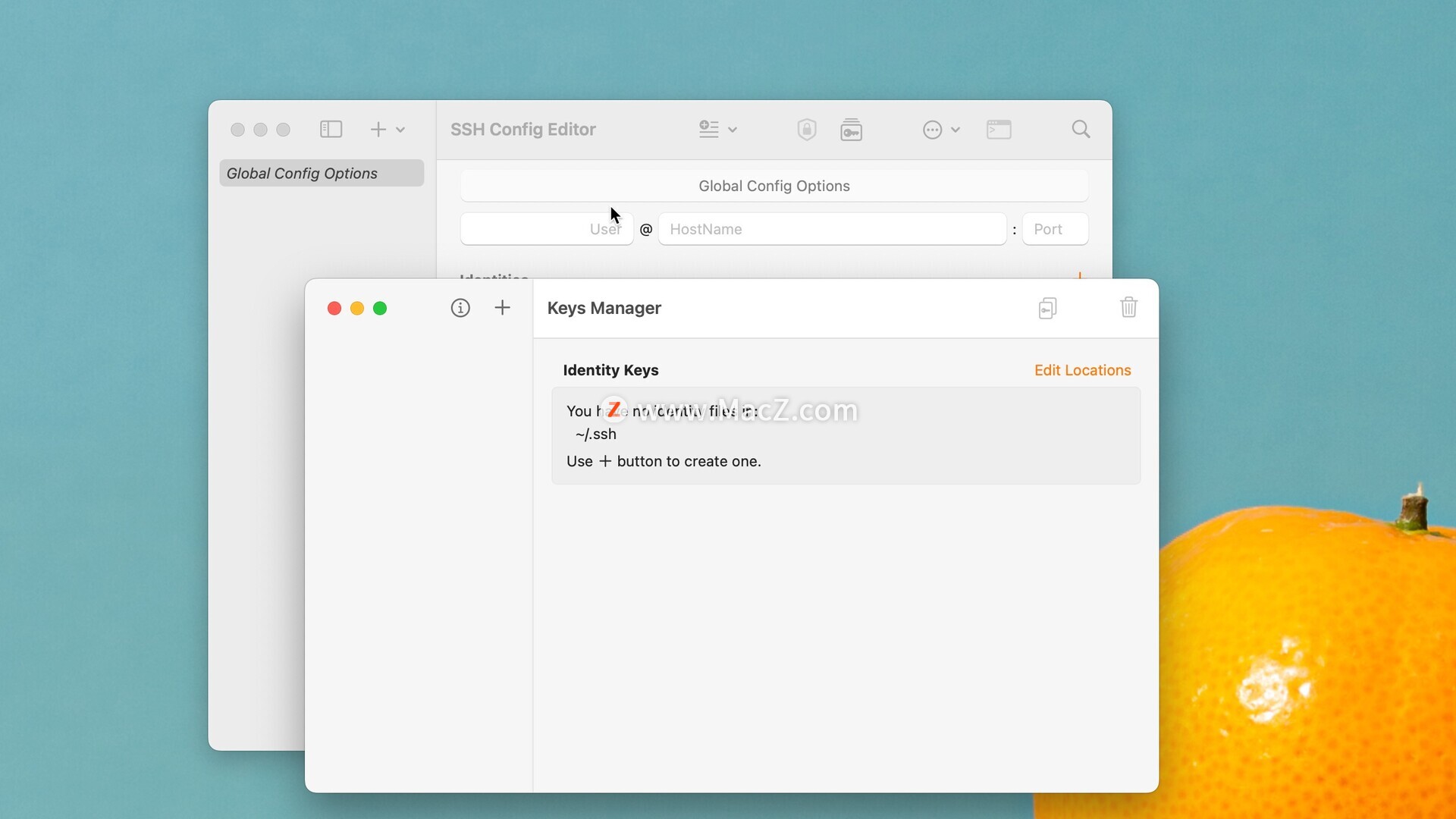Open the add-option list icon in SSH Config Editor
1456x819 pixels.
[x=709, y=130]
